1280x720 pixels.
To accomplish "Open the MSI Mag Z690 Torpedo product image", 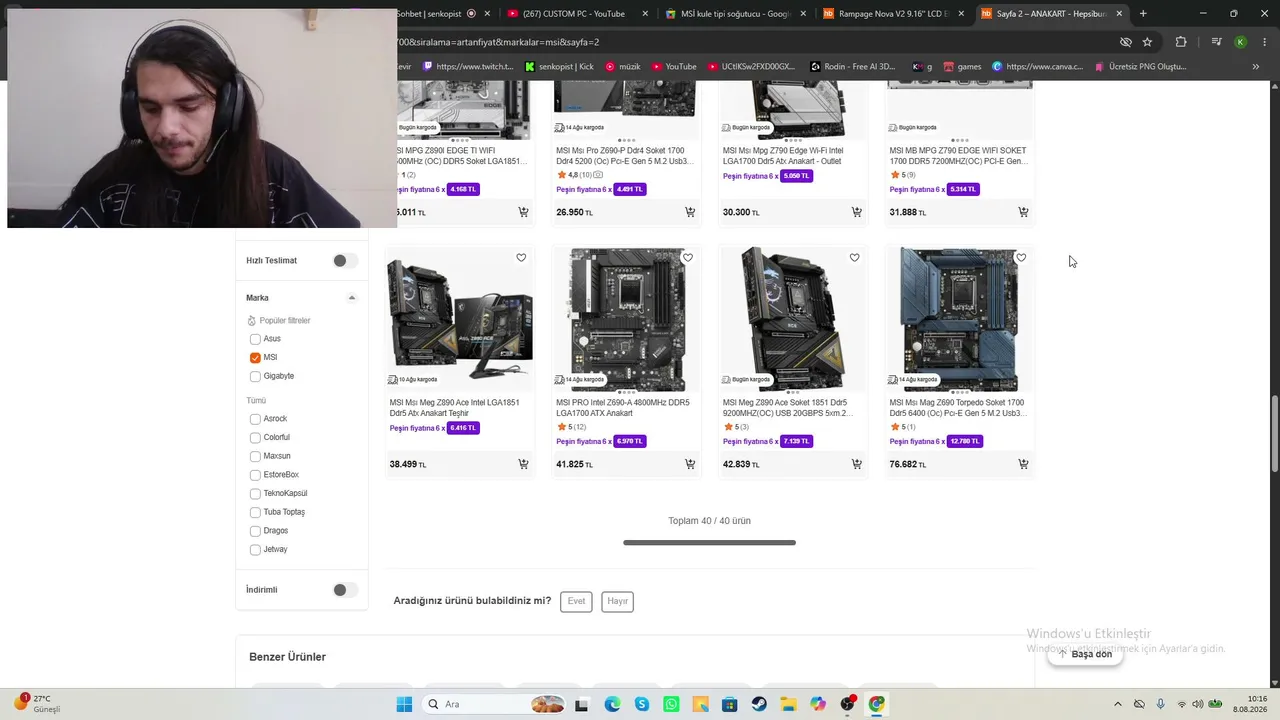I will [x=959, y=319].
